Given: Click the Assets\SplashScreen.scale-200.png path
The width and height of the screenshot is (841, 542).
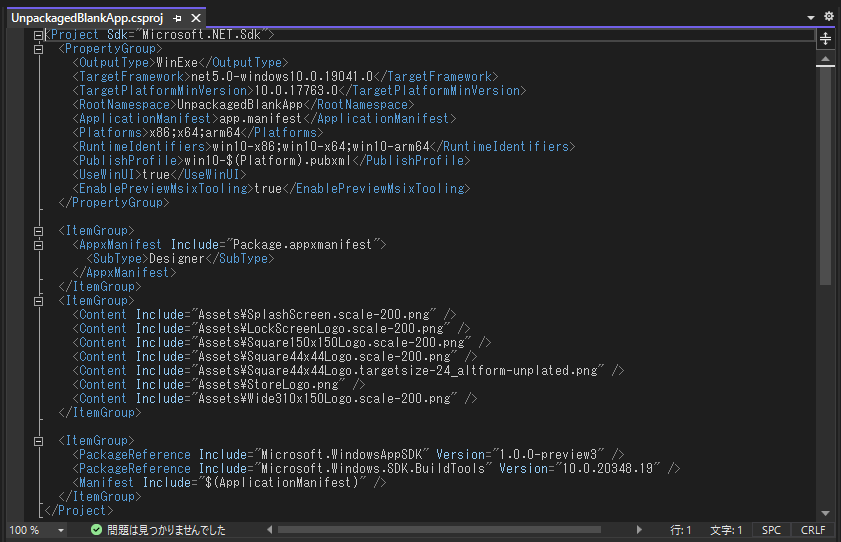Looking at the screenshot, I should coord(314,315).
